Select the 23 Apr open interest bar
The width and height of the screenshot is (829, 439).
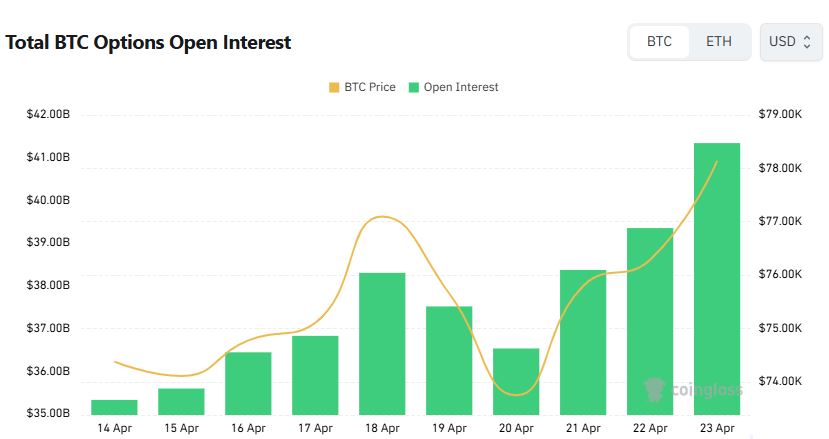click(x=717, y=278)
